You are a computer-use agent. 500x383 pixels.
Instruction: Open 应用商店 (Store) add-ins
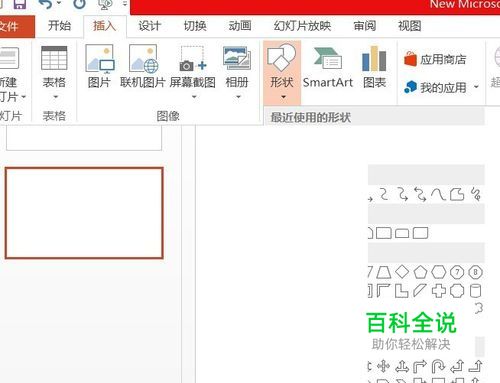pyautogui.click(x=435, y=59)
